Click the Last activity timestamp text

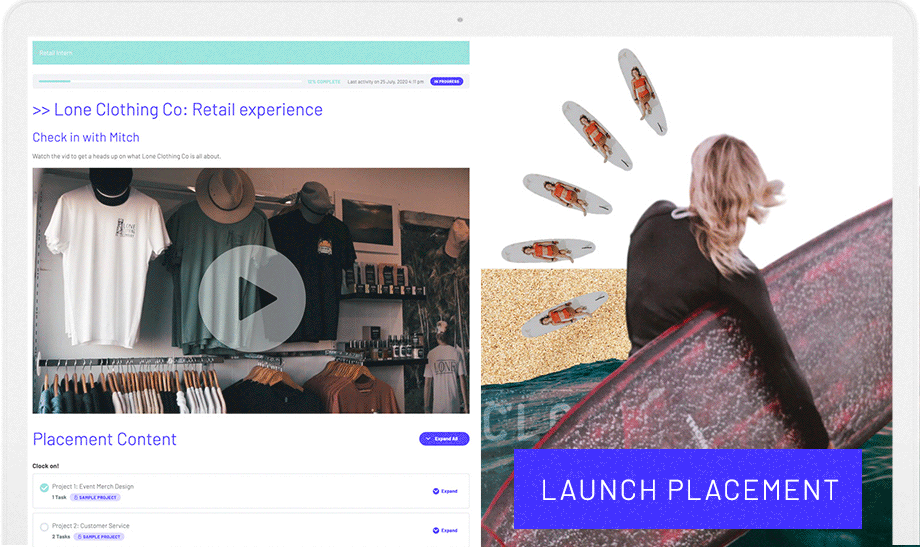(385, 82)
